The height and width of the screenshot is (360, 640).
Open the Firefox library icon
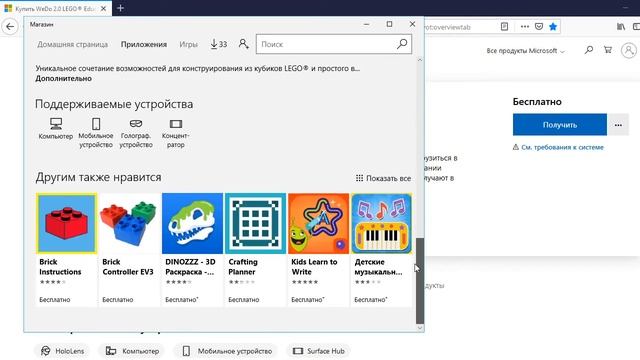click(x=621, y=27)
